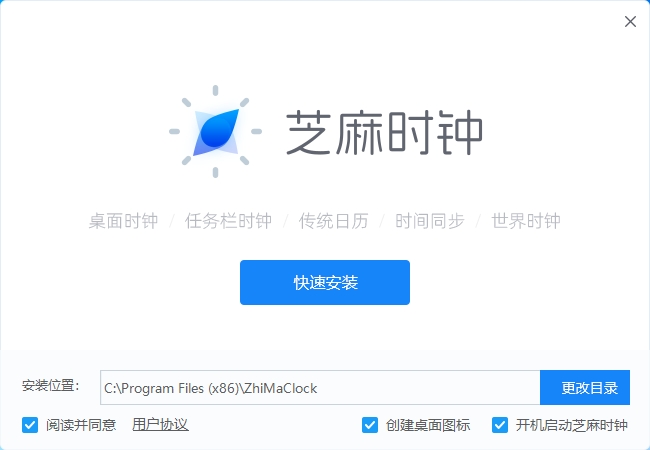Toggle the 阅读并同意 agreement checkbox
The image size is (650, 450).
pyautogui.click(x=30, y=425)
